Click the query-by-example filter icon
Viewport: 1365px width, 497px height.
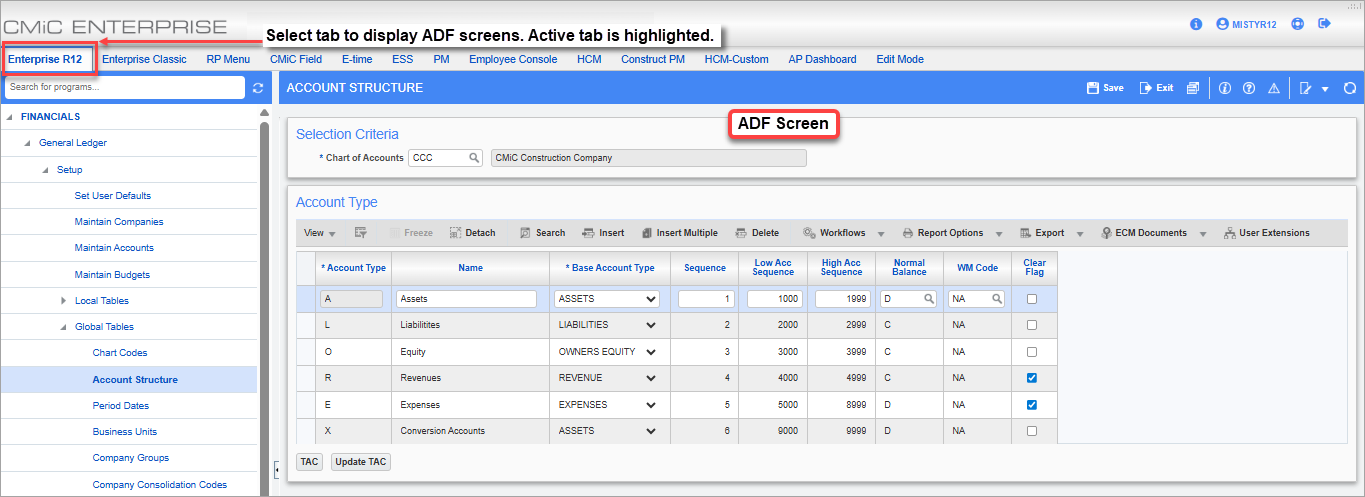[x=361, y=233]
